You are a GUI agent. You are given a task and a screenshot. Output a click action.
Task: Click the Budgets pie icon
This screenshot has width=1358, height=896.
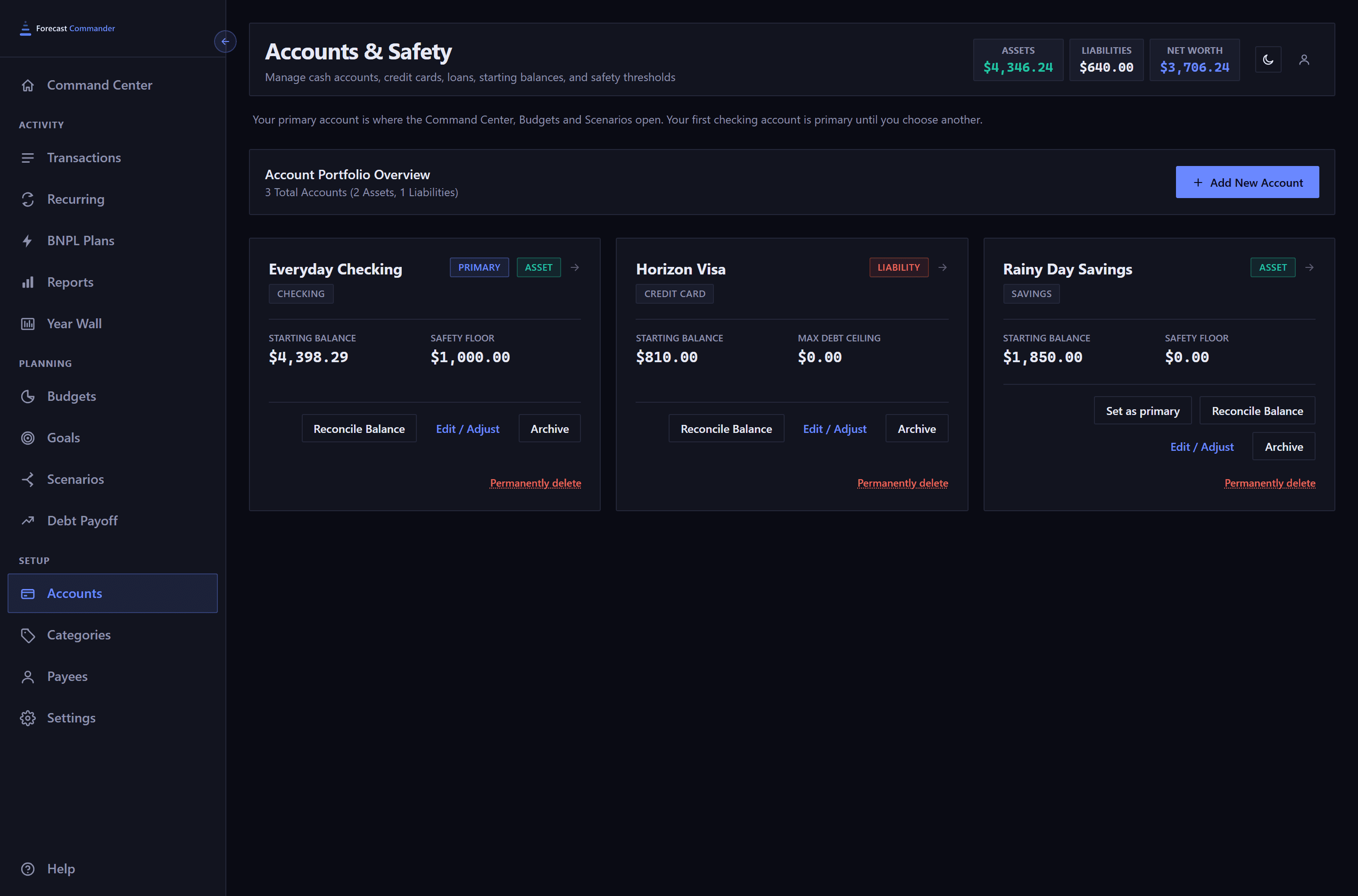pyautogui.click(x=27, y=397)
